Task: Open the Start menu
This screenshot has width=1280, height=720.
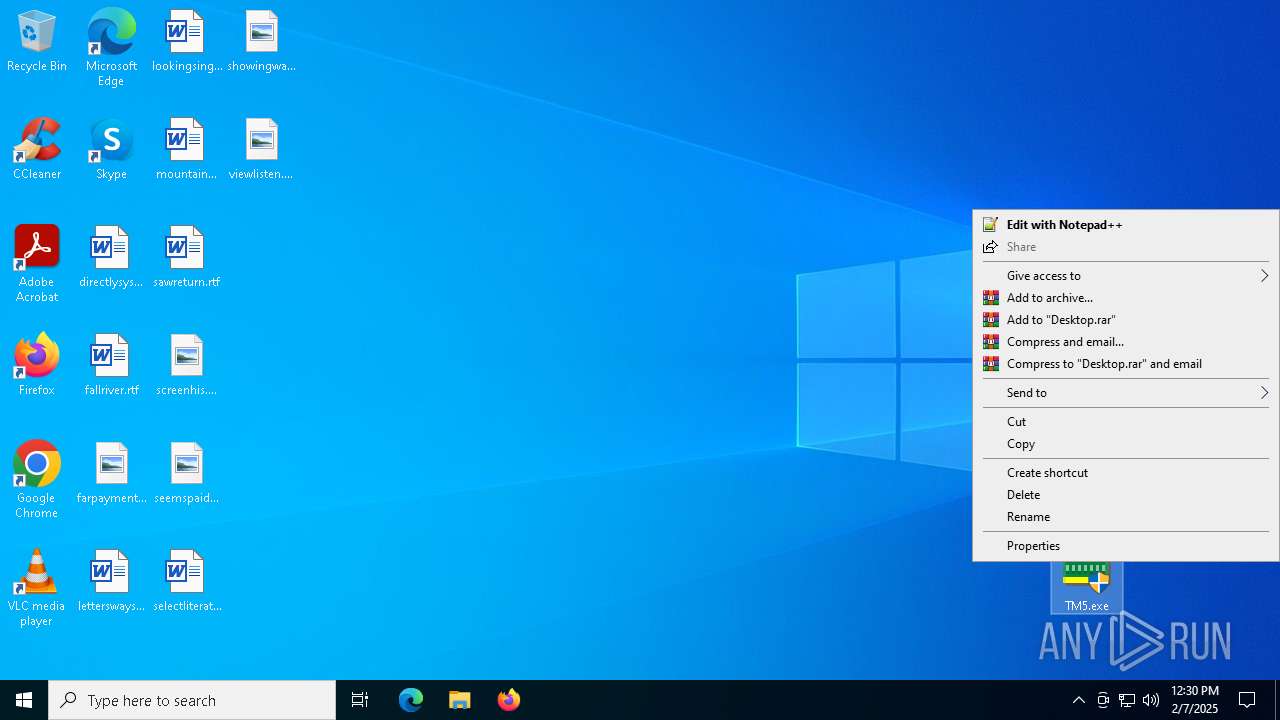Action: pos(24,700)
